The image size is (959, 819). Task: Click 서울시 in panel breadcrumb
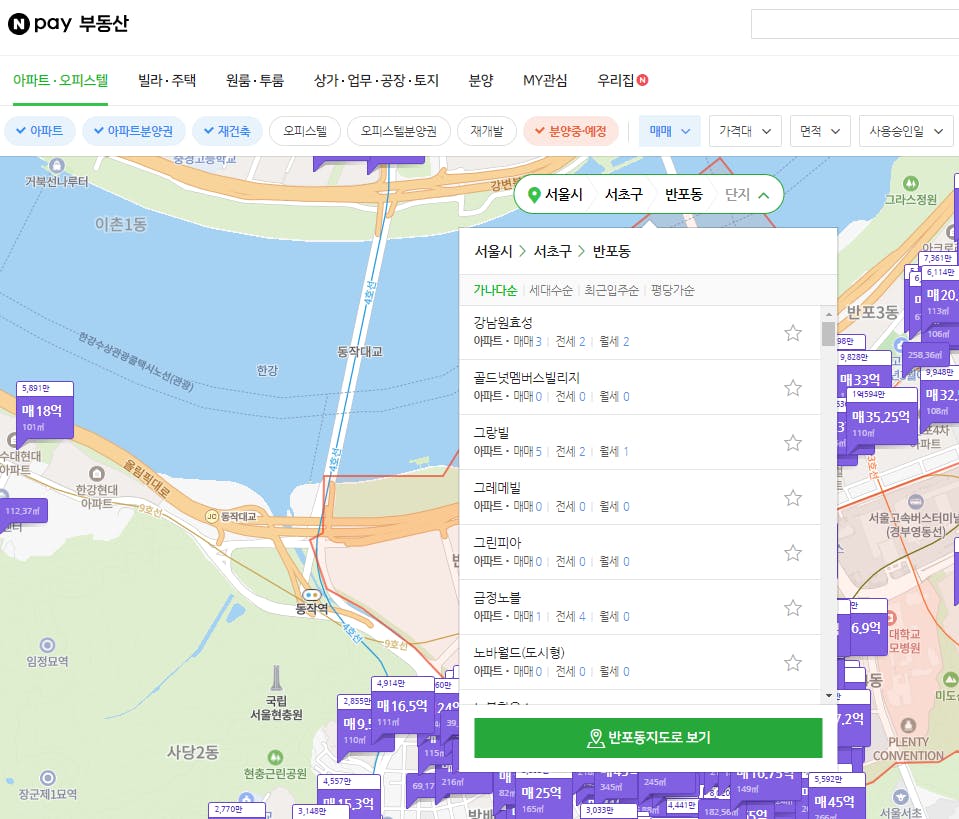(493, 251)
